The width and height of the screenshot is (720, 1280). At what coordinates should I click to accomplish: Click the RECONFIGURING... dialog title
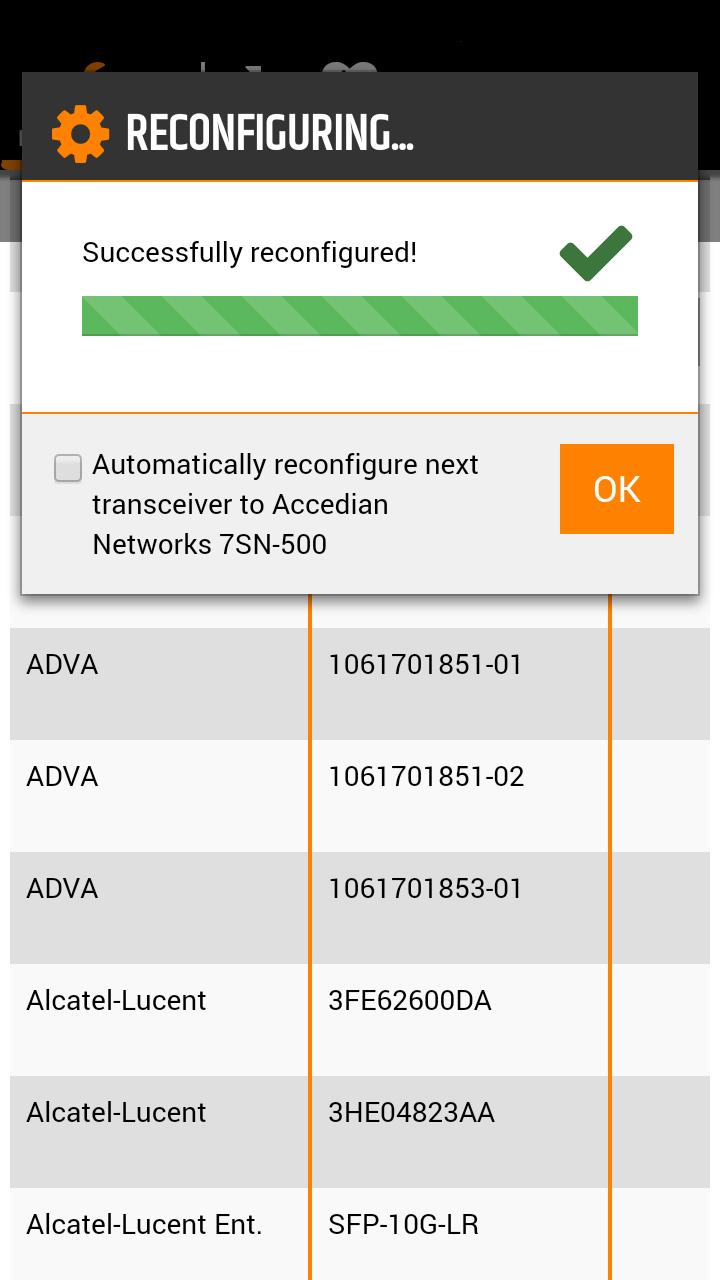[x=270, y=134]
